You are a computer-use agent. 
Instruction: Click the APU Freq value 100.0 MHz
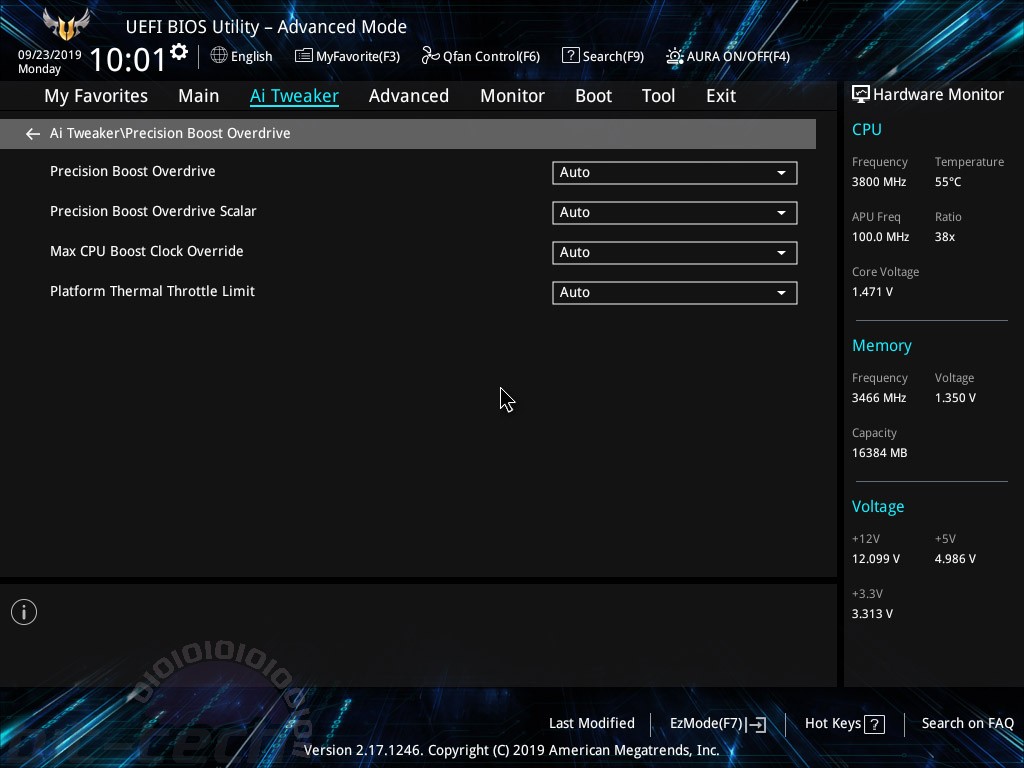coord(880,237)
